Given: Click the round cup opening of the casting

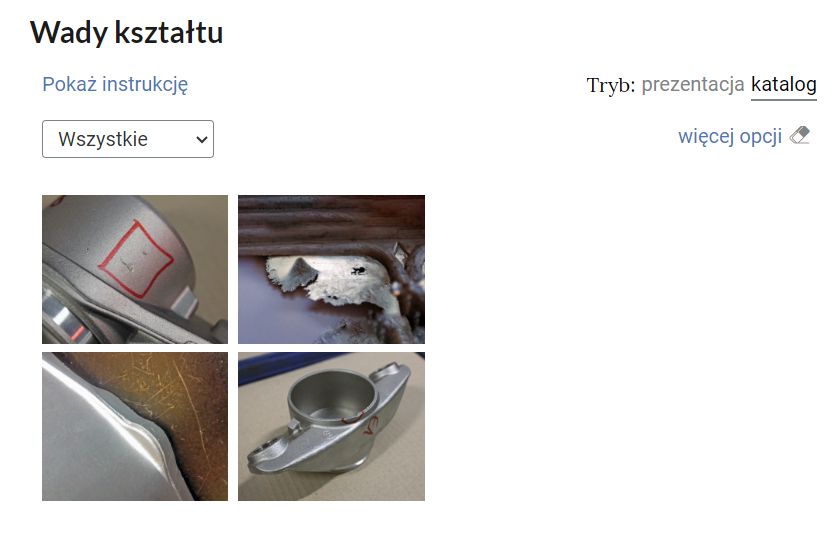Looking at the screenshot, I should click(333, 394).
